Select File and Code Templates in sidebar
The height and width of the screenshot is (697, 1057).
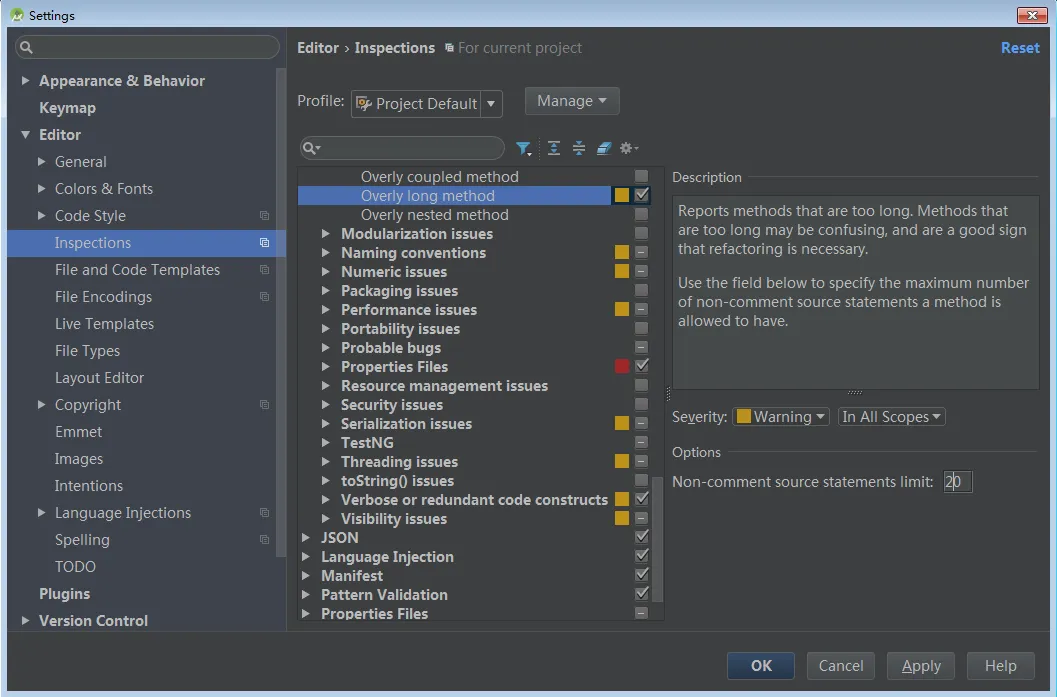coord(137,270)
